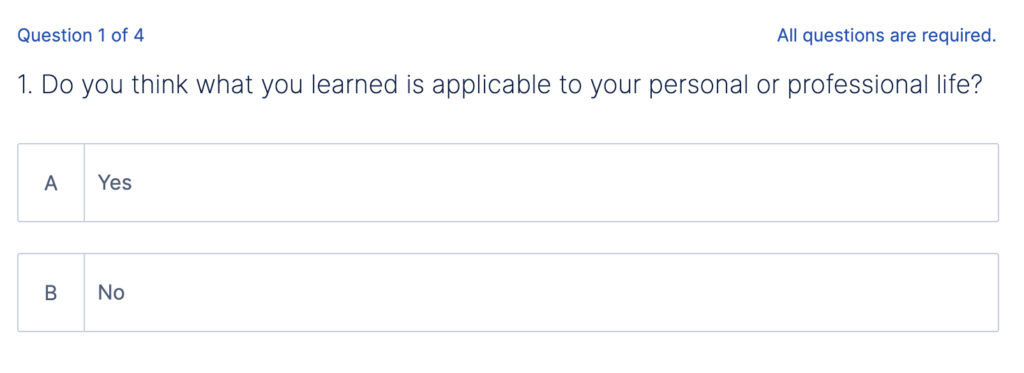Click the question number '1.' prefix
1024x373 pixels.
[25, 86]
